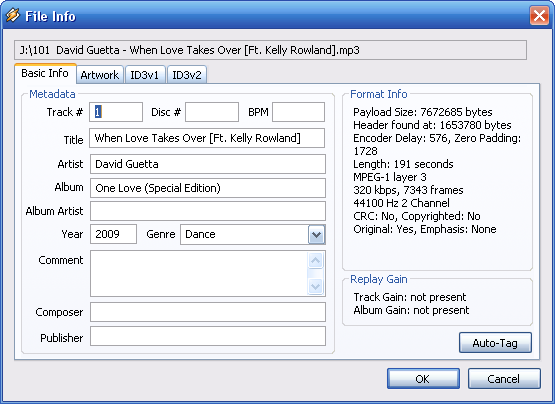Click the Metadata group label
Screen dimensions: 555x404
click(52, 94)
